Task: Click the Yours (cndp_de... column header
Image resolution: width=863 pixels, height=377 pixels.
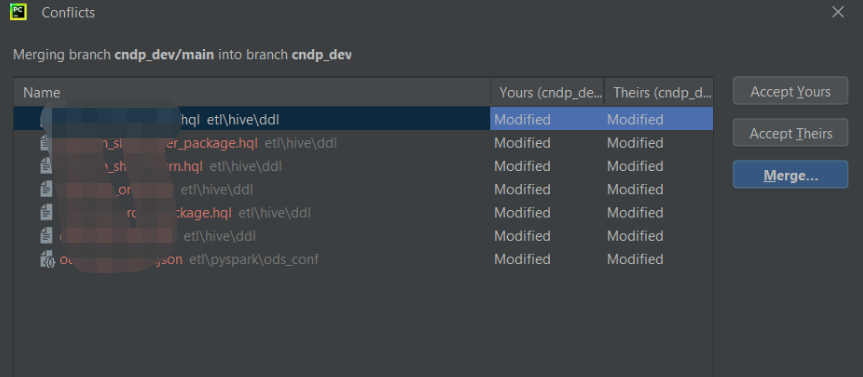Action: click(x=548, y=92)
